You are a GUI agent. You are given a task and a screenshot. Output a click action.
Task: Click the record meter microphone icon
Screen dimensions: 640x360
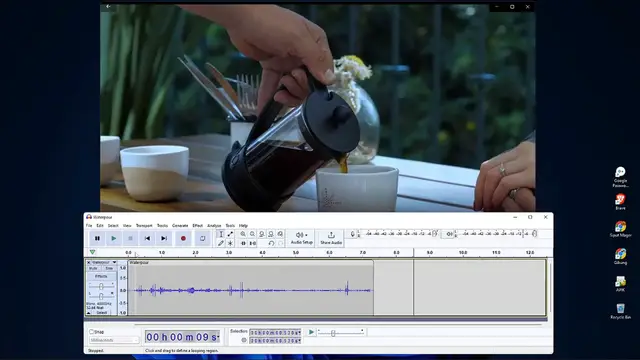pyautogui.click(x=353, y=234)
